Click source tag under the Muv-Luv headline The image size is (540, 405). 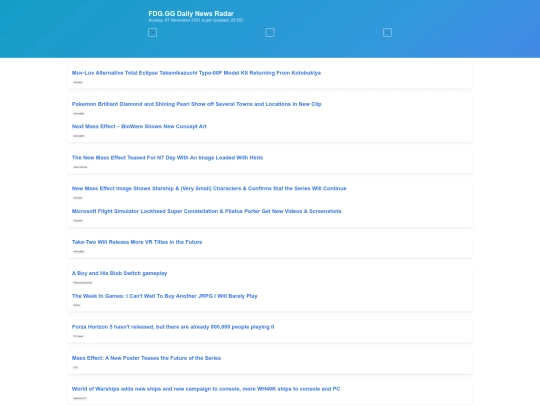point(78,82)
